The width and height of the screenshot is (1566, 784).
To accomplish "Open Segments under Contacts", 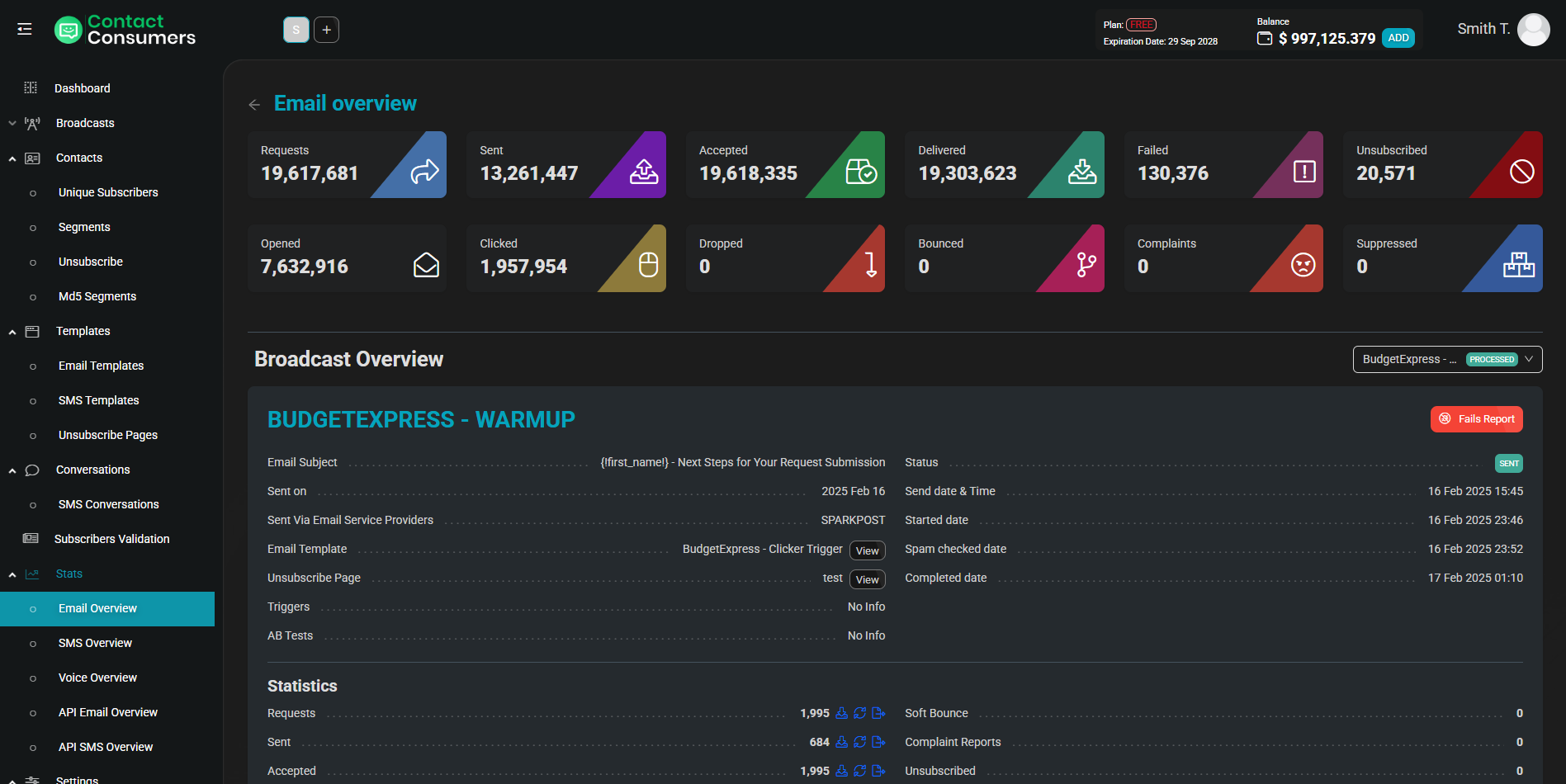I will click(84, 227).
